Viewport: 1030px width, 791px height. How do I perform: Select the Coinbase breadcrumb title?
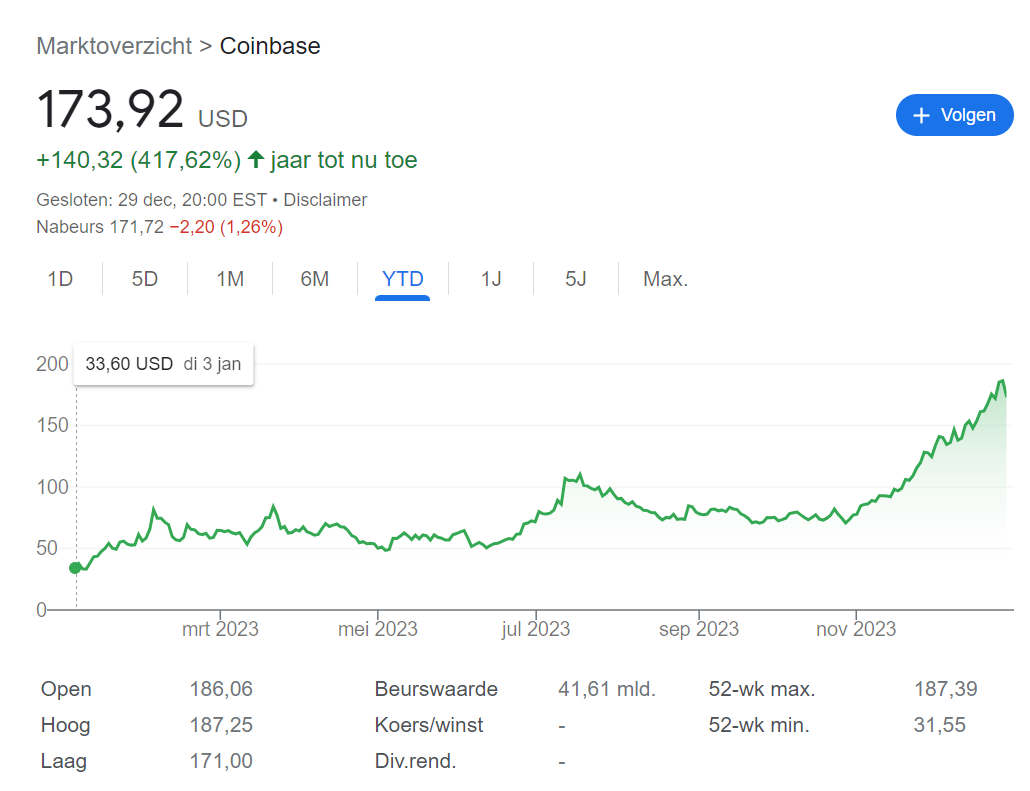pyautogui.click(x=270, y=46)
